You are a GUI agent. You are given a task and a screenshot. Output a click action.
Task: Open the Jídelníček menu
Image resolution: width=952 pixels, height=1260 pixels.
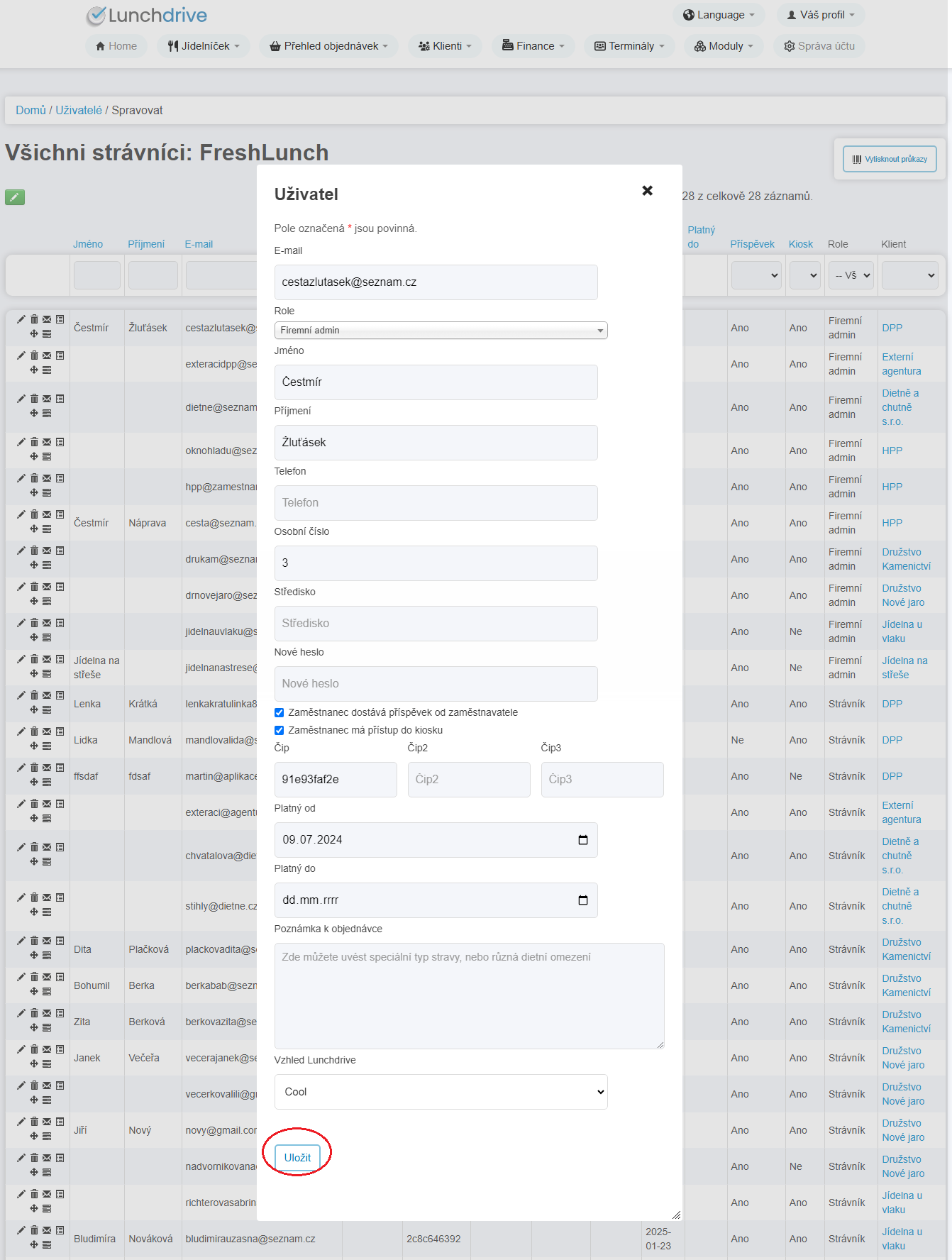tap(204, 46)
